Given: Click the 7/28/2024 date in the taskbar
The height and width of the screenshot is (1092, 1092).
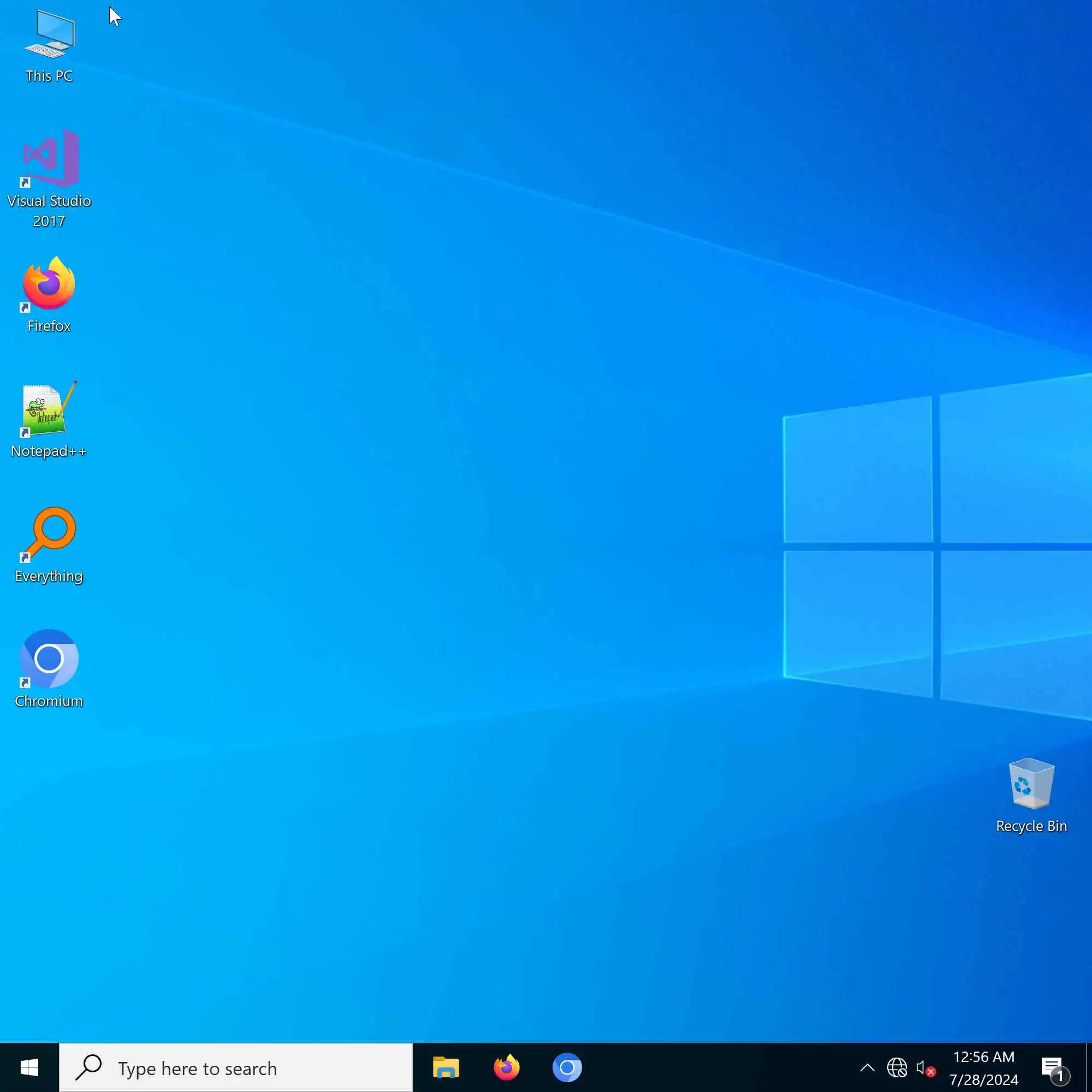Looking at the screenshot, I should coord(983,1079).
